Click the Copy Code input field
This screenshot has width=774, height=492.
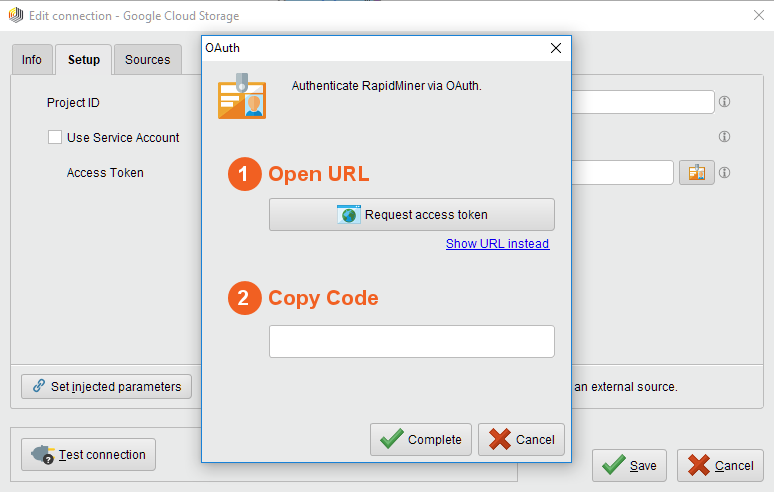click(x=411, y=341)
